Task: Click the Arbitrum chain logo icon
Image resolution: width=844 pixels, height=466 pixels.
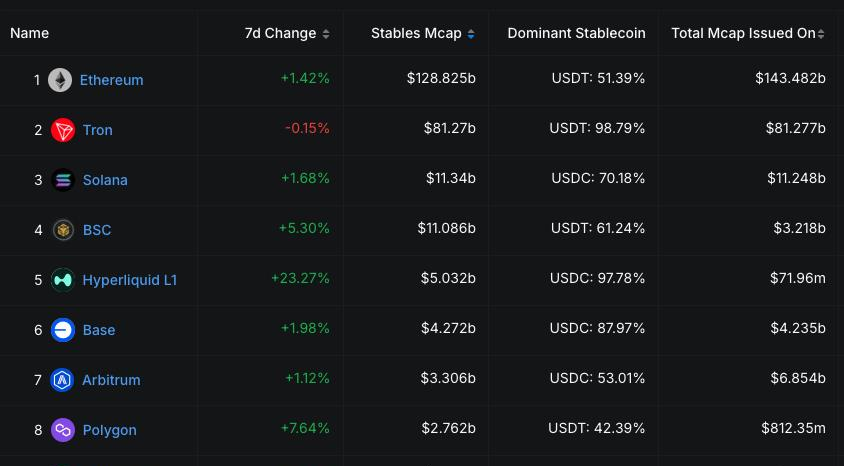Action: point(63,380)
